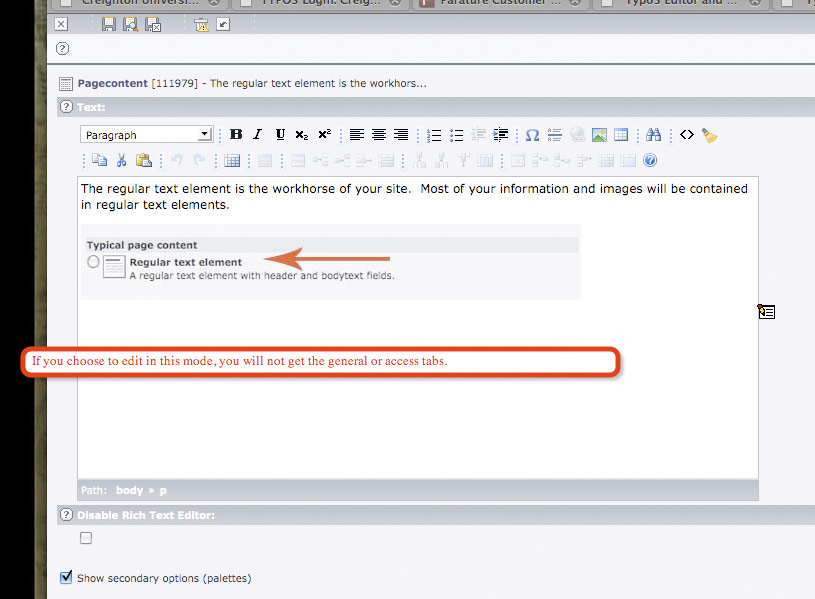Click the insert image icon
Image resolution: width=815 pixels, height=599 pixels.
coord(599,135)
